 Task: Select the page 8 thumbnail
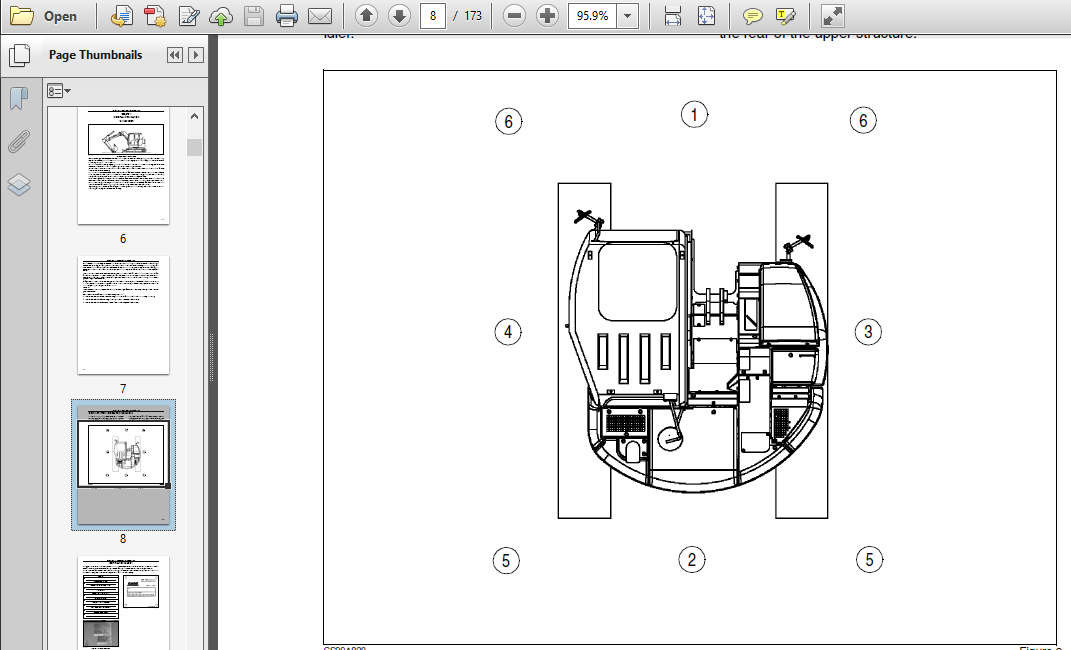coord(123,465)
